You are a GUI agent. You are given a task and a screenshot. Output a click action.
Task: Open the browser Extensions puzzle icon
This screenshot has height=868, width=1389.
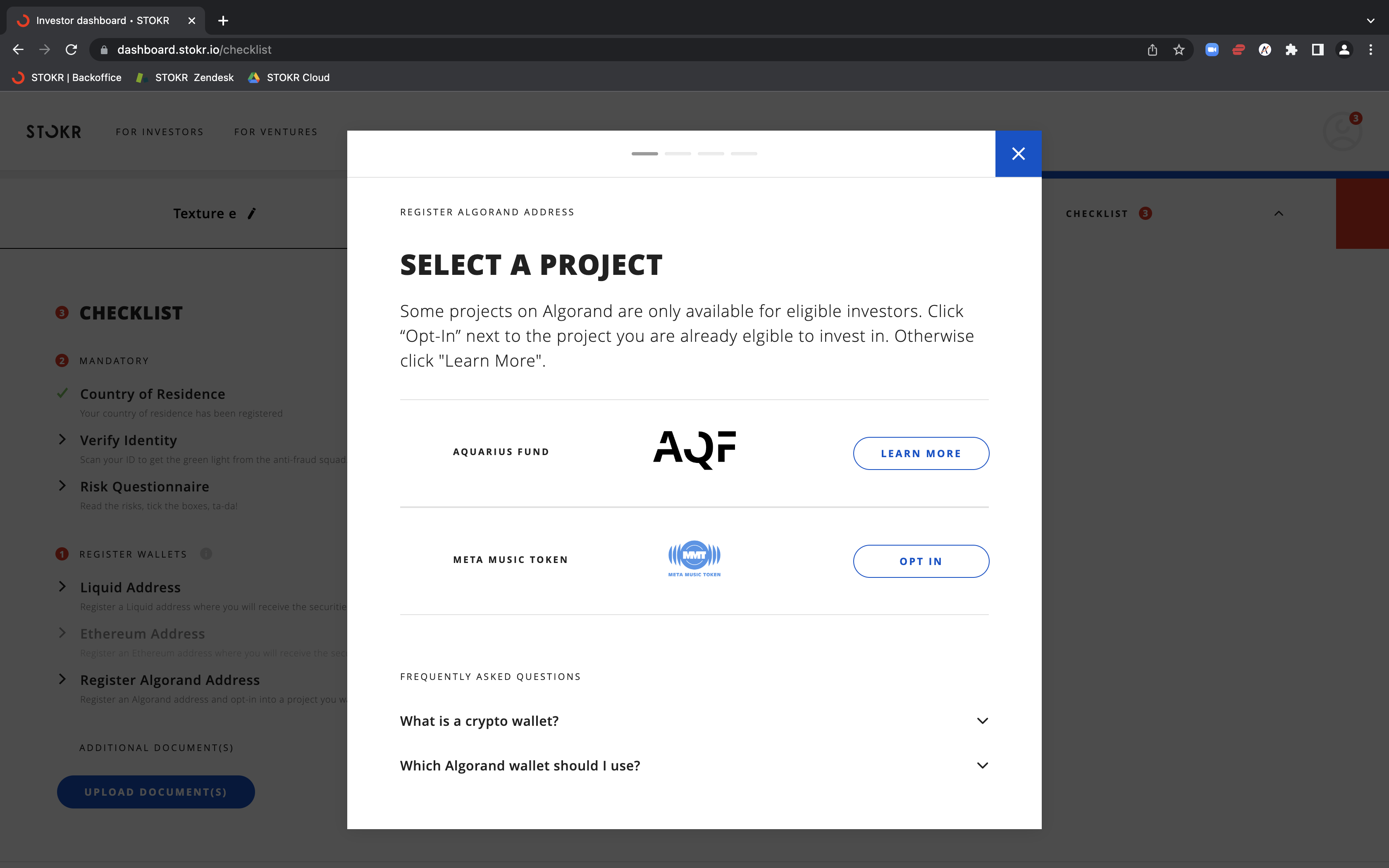point(1291,50)
